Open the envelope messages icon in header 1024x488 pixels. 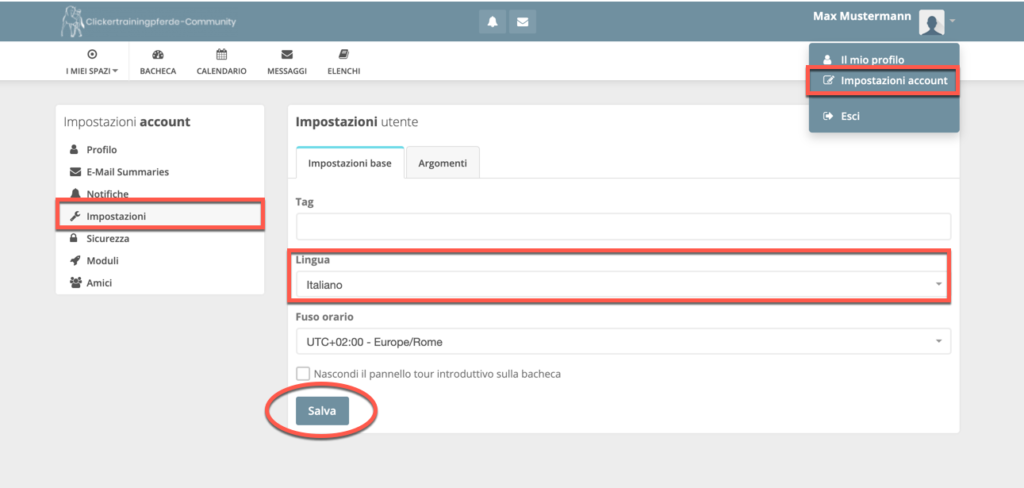coord(522,22)
